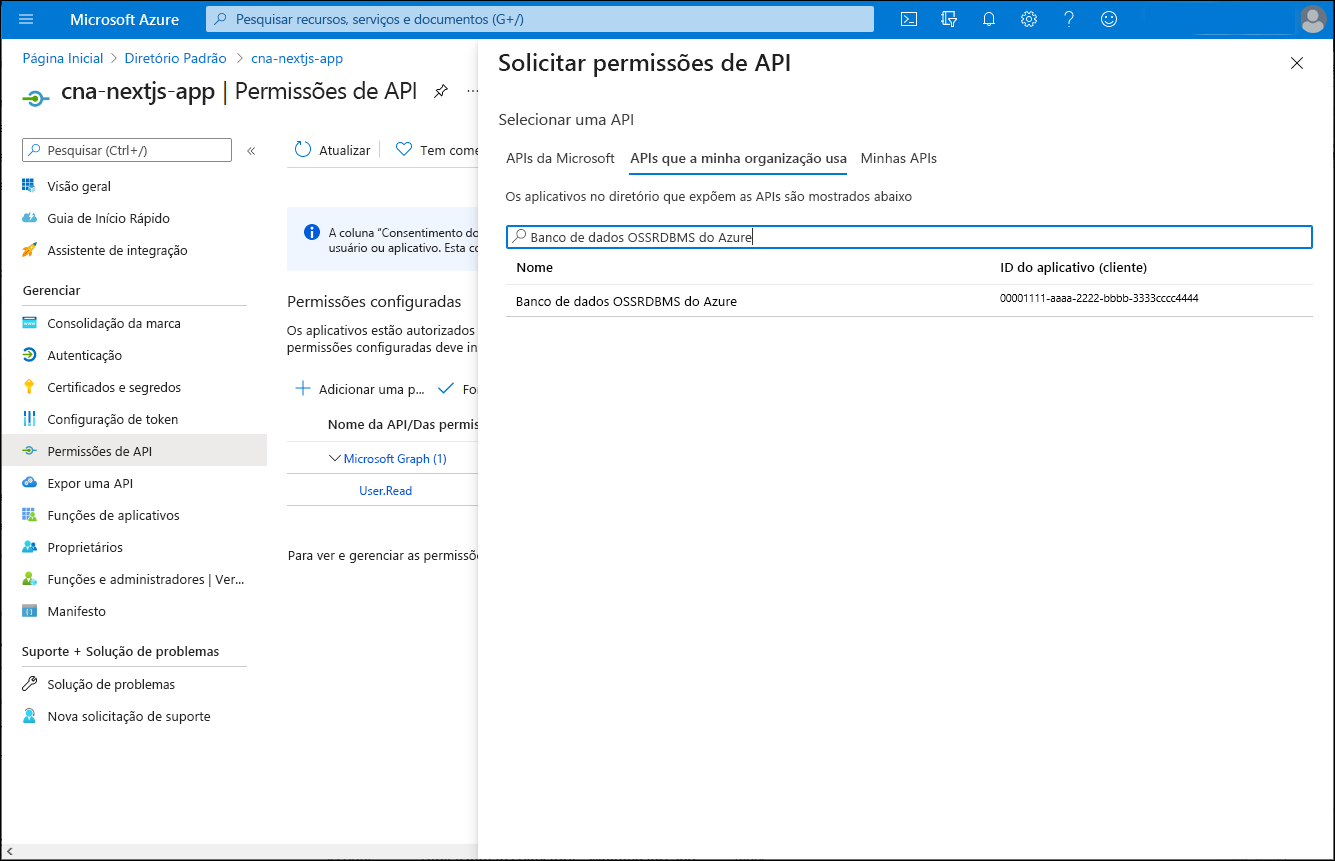Click the Atualizar button label
The width and height of the screenshot is (1335, 861).
(x=344, y=150)
